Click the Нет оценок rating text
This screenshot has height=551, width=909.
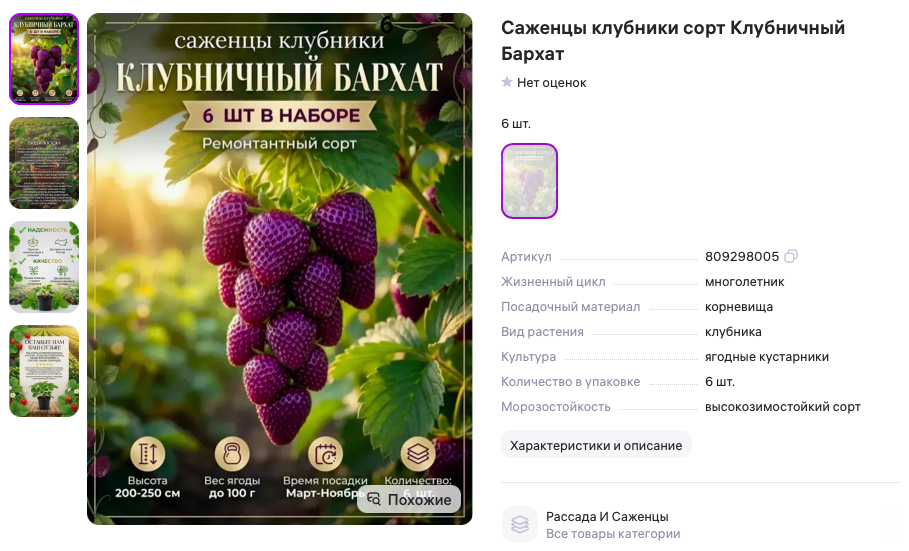(551, 82)
